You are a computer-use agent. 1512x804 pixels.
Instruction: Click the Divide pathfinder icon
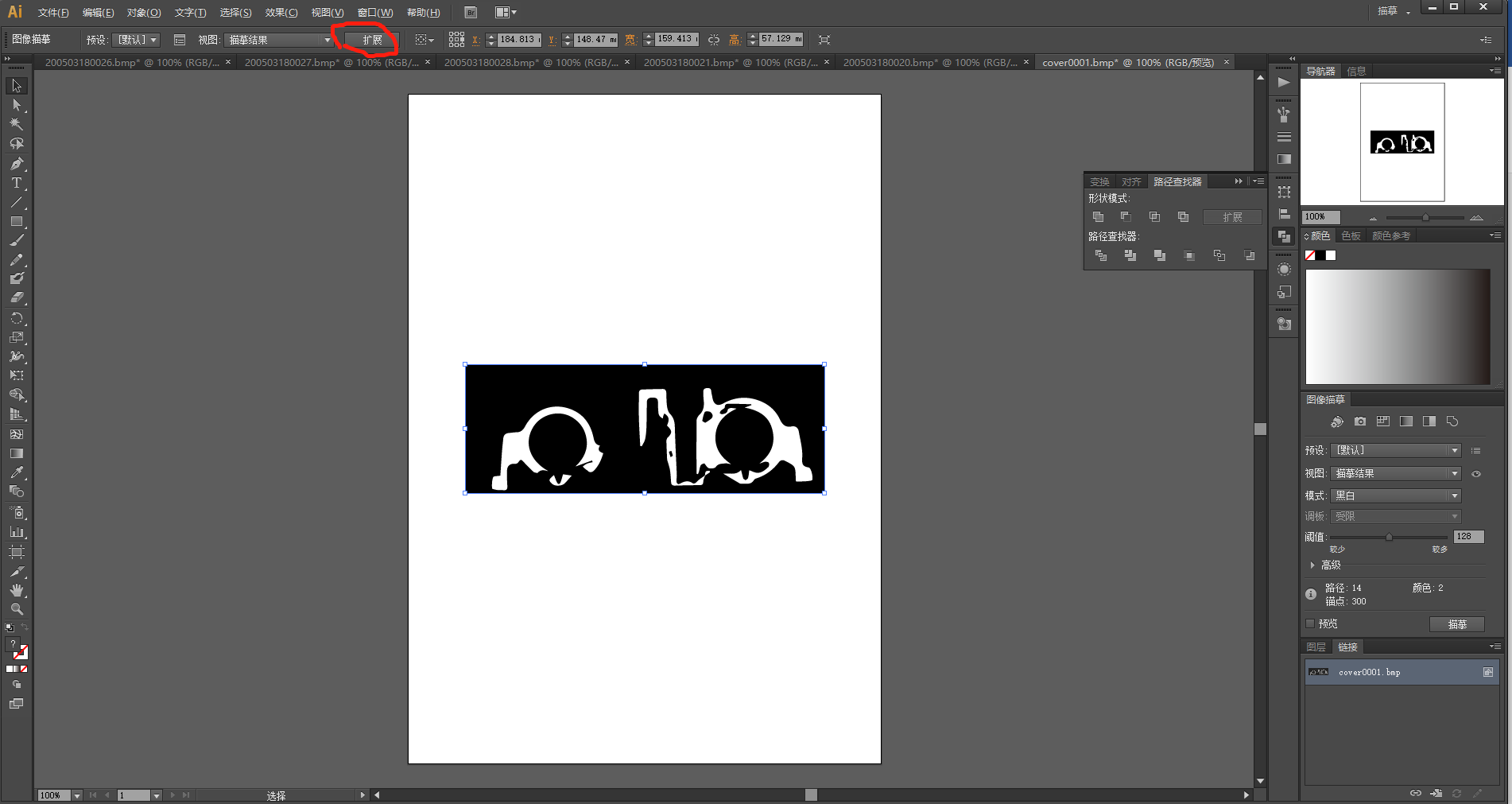pyautogui.click(x=1101, y=255)
